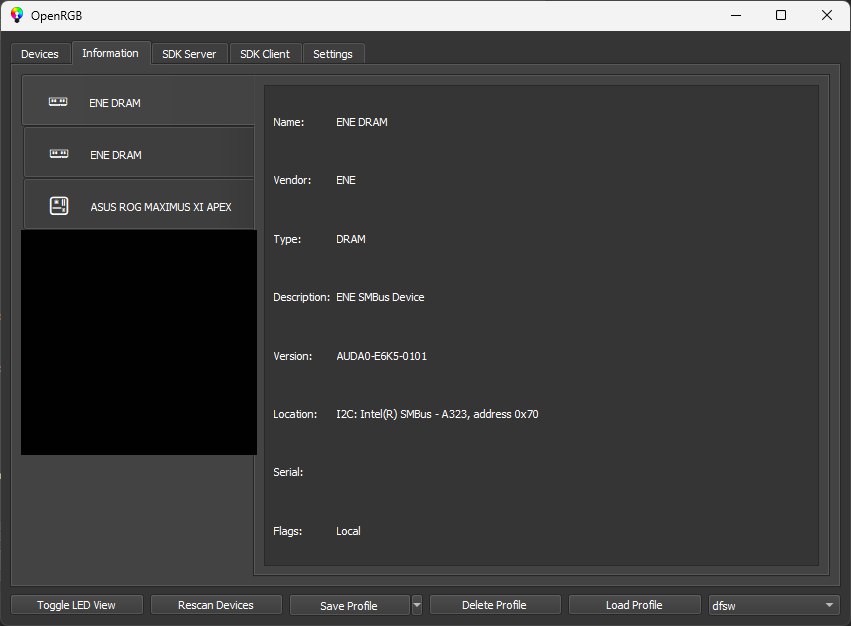Maximize the OpenRGB window
The width and height of the screenshot is (851, 626).
[781, 15]
